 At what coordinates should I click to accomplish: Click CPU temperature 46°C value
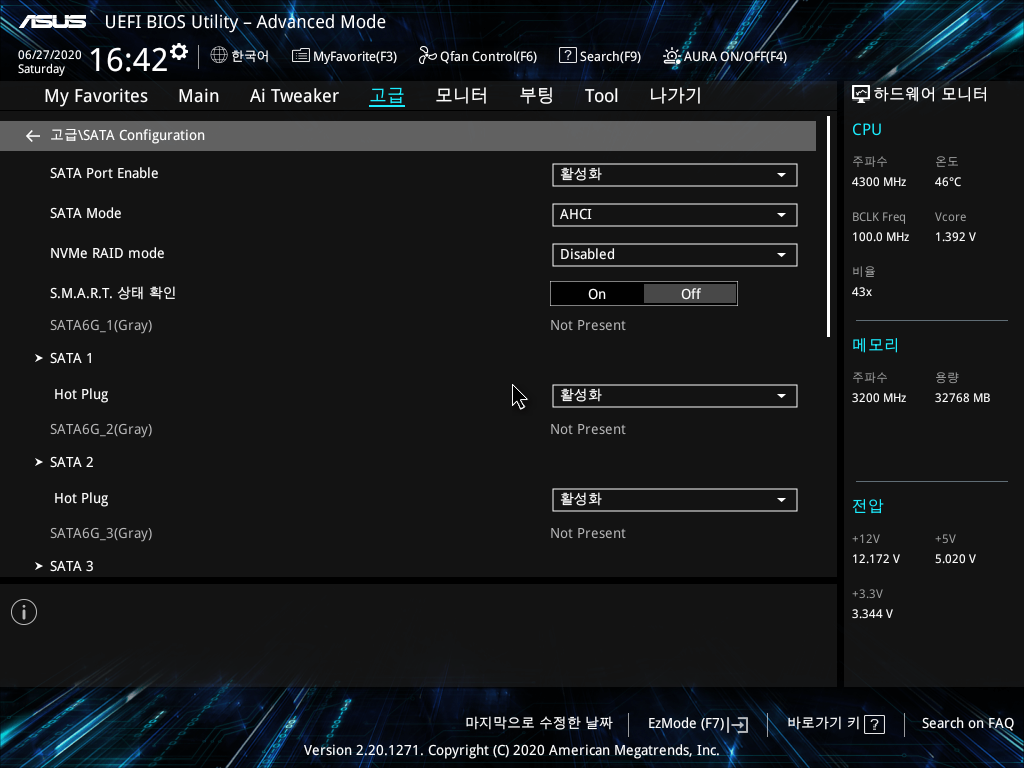point(948,182)
